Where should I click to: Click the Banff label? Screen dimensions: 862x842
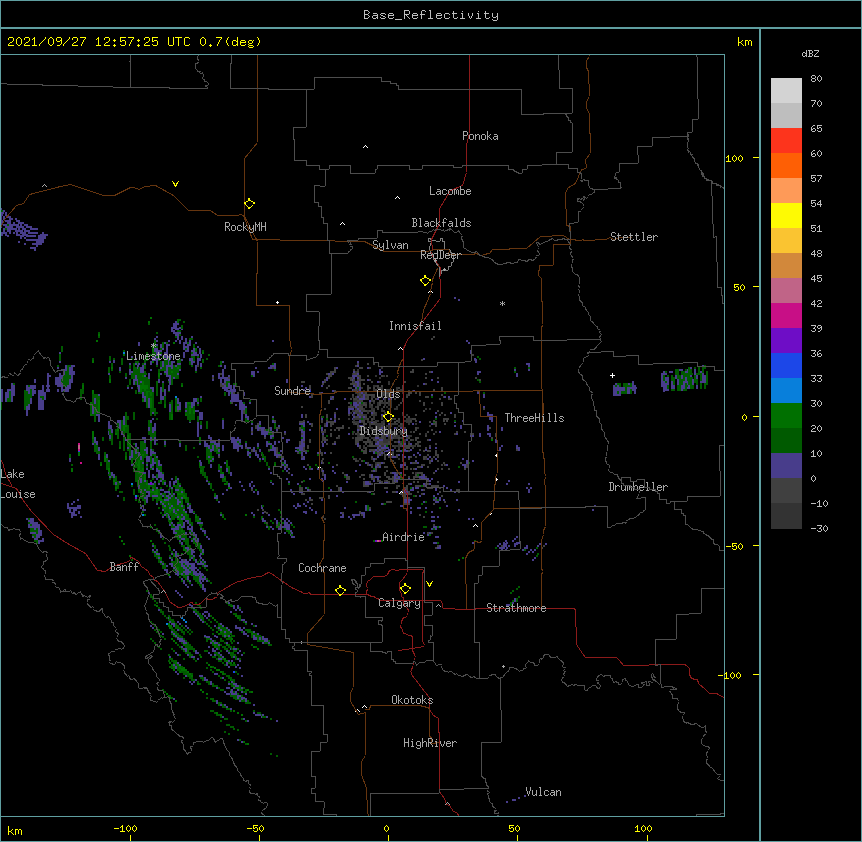pyautogui.click(x=124, y=567)
